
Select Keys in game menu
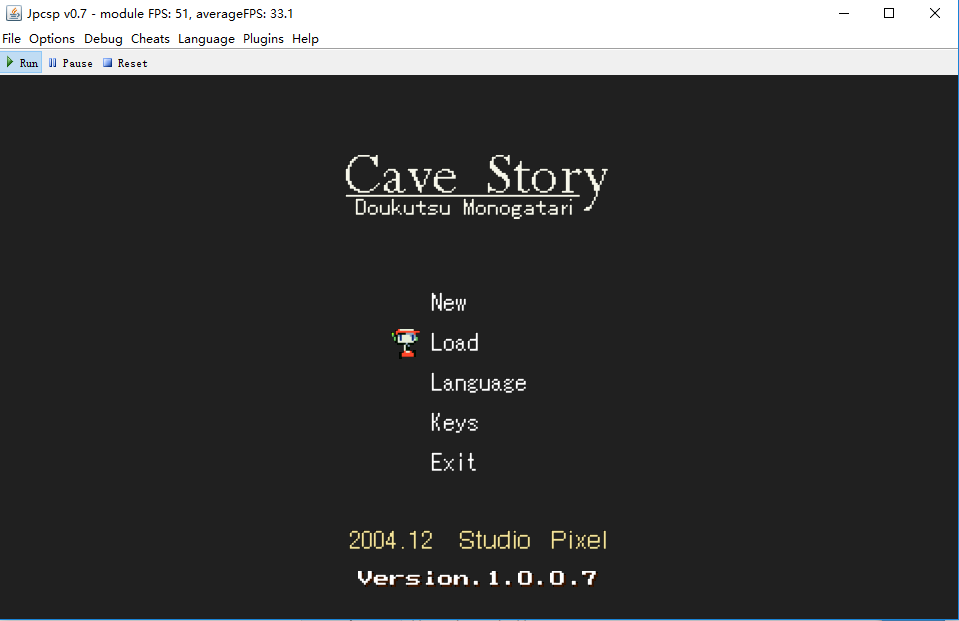coord(454,423)
